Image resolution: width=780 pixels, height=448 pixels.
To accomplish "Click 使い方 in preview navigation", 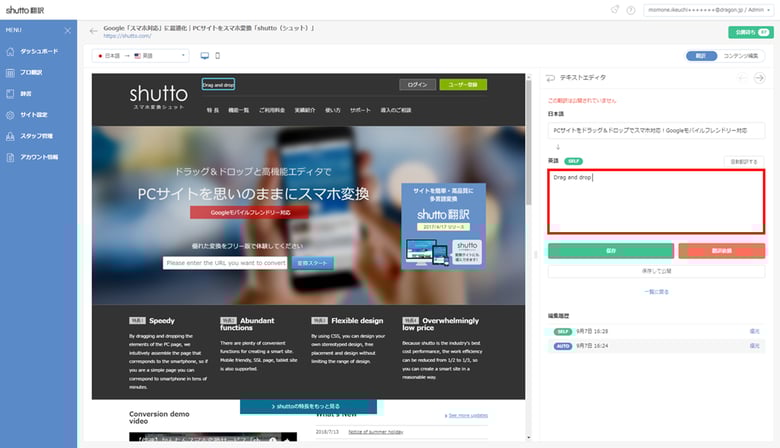I will [333, 110].
